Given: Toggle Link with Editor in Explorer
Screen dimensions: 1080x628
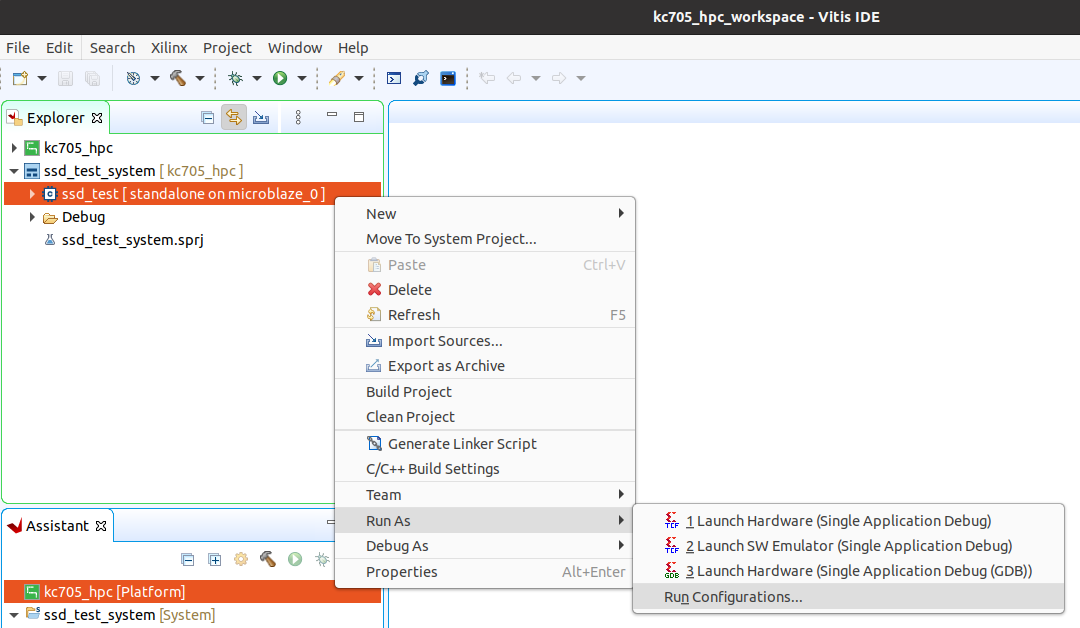Looking at the screenshot, I should [x=233, y=118].
